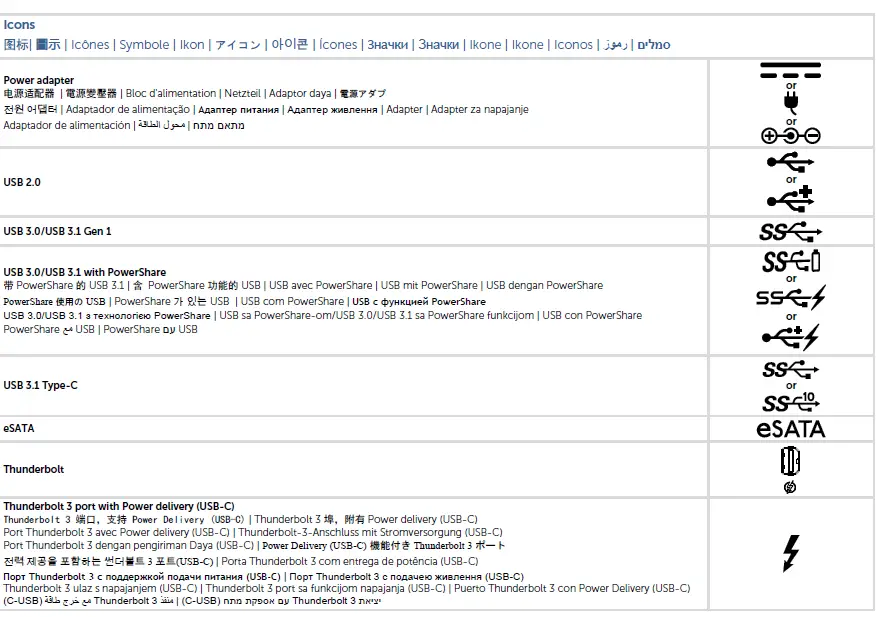This screenshot has width=879, height=617.
Task: Click the Symbole translation in header
Action: pyautogui.click(x=144, y=44)
